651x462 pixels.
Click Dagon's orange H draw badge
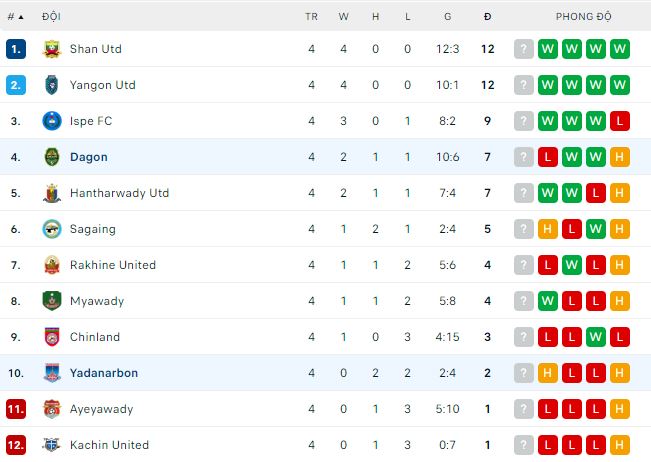pos(620,157)
